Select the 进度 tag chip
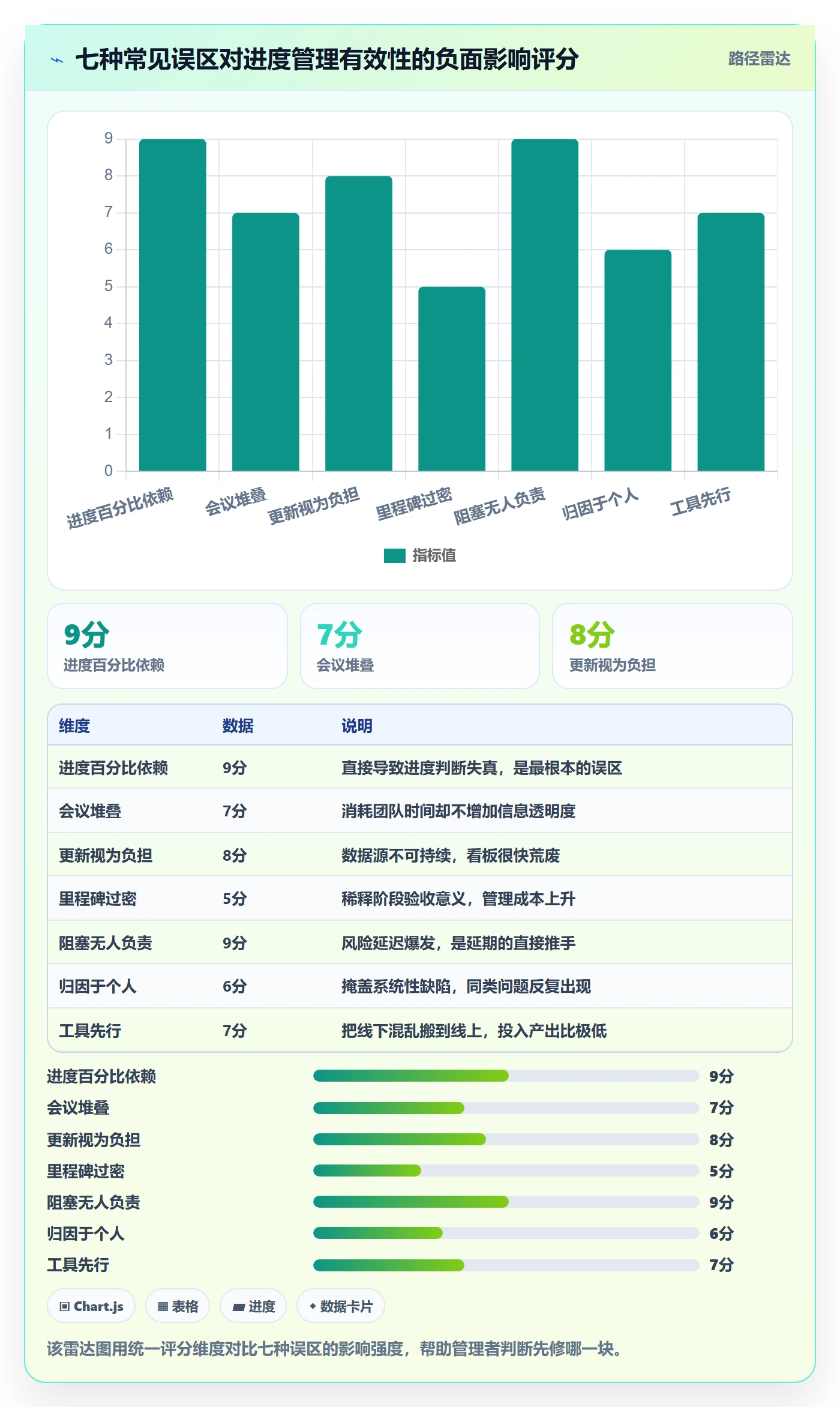The width and height of the screenshot is (840, 1407). pos(253,1306)
